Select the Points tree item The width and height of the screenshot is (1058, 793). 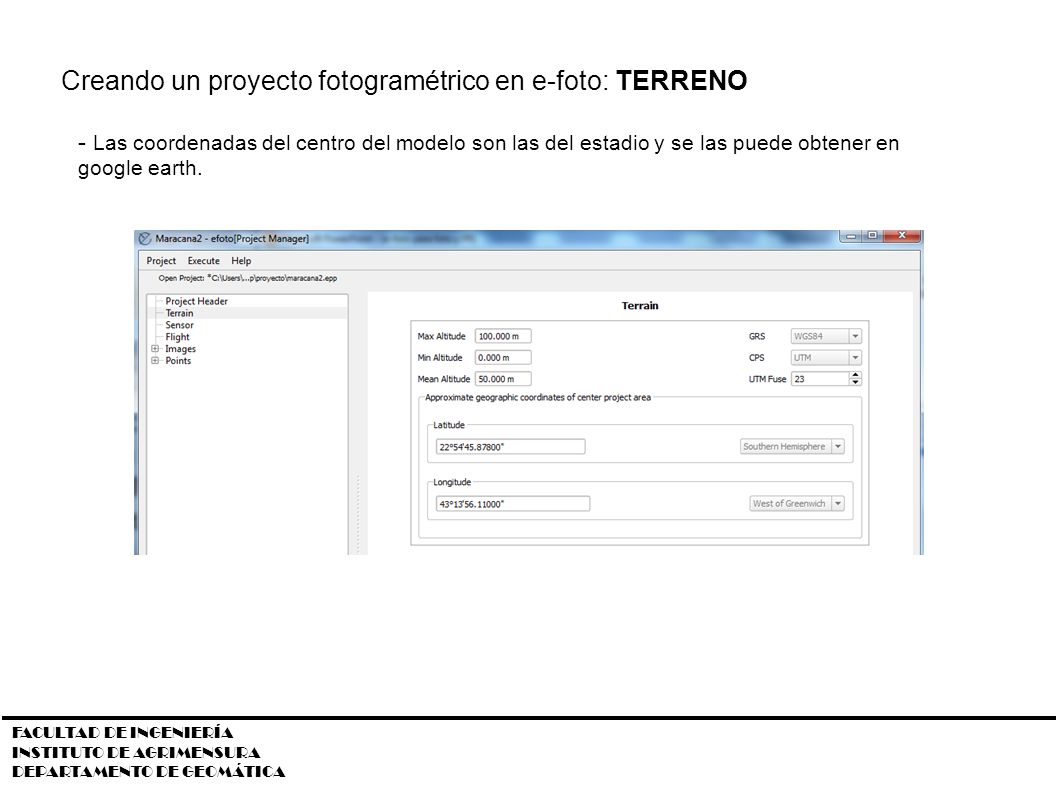tap(178, 361)
